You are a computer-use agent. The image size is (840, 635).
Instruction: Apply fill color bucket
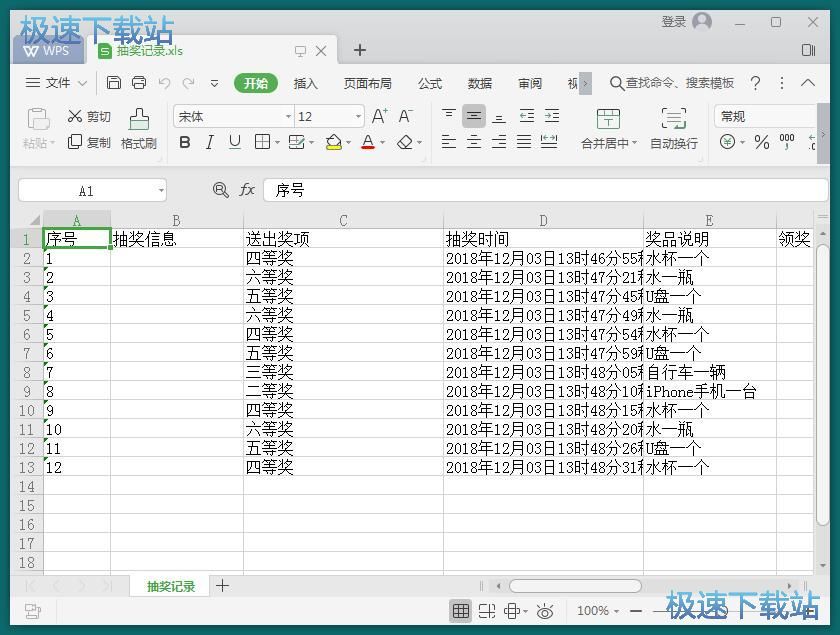[x=333, y=142]
